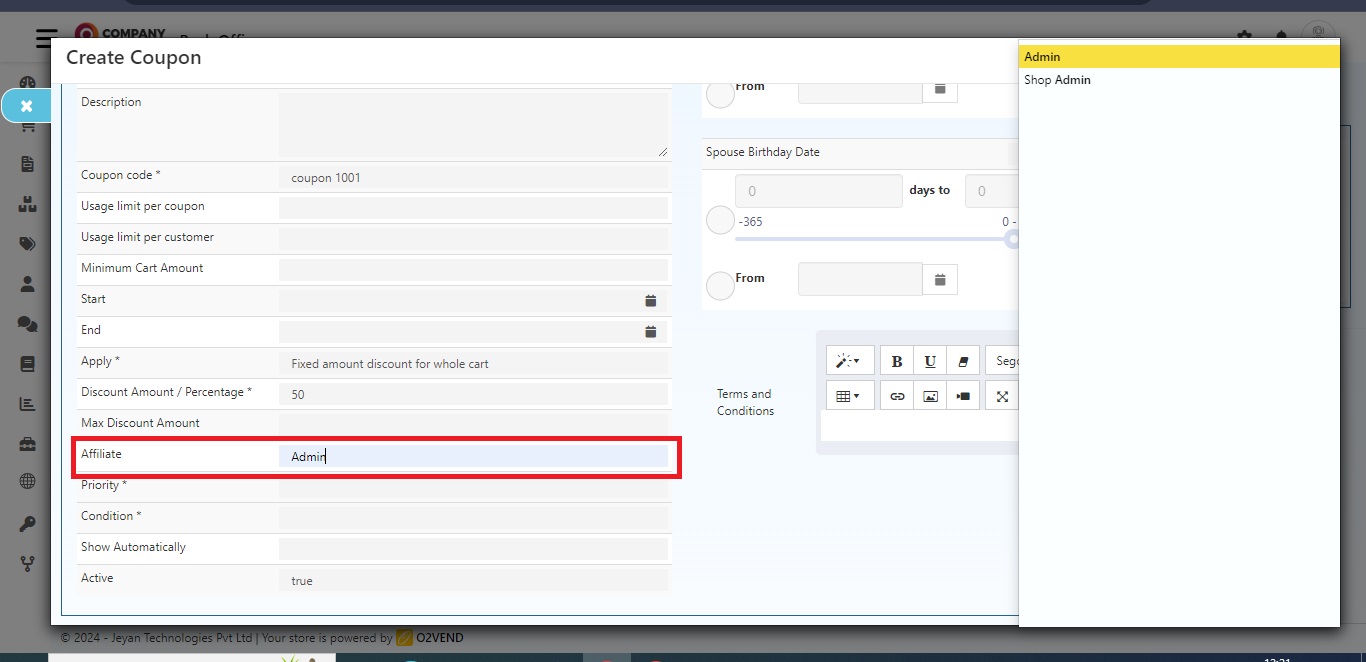1366x662 pixels.
Task: Select the globe icon in the sidebar
Action: [27, 481]
